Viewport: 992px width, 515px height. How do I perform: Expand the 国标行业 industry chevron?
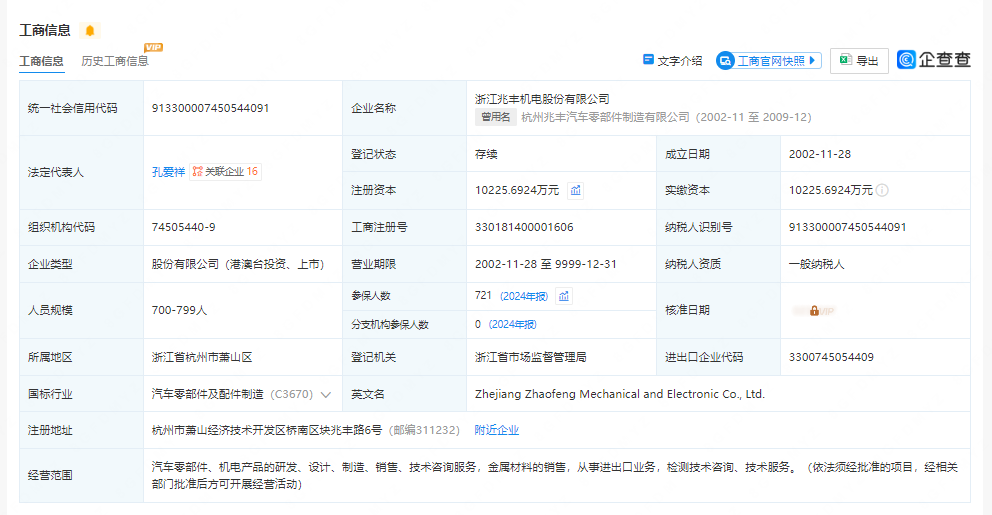pyautogui.click(x=326, y=395)
